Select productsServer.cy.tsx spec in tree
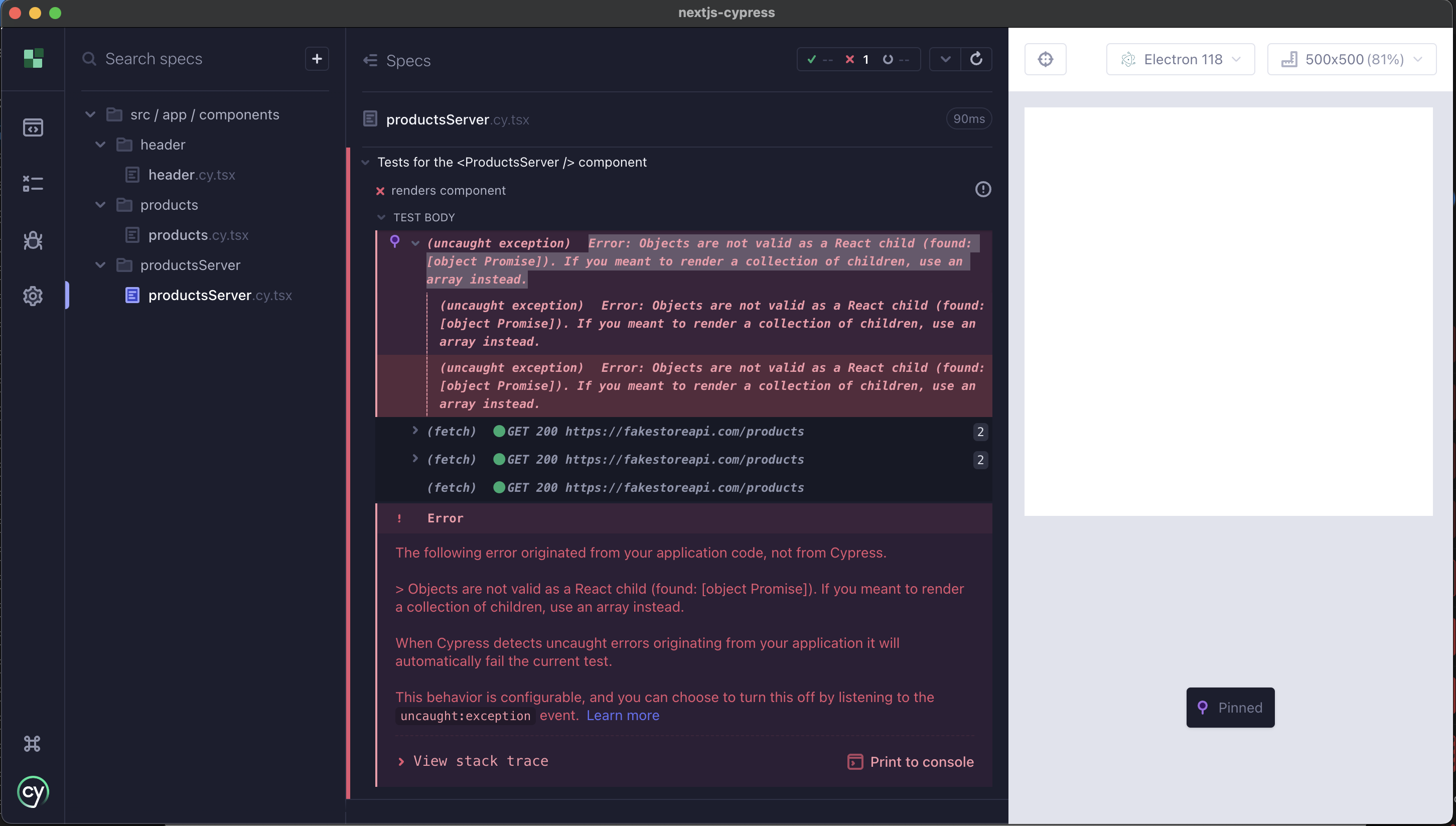This screenshot has width=1456, height=826. [220, 295]
